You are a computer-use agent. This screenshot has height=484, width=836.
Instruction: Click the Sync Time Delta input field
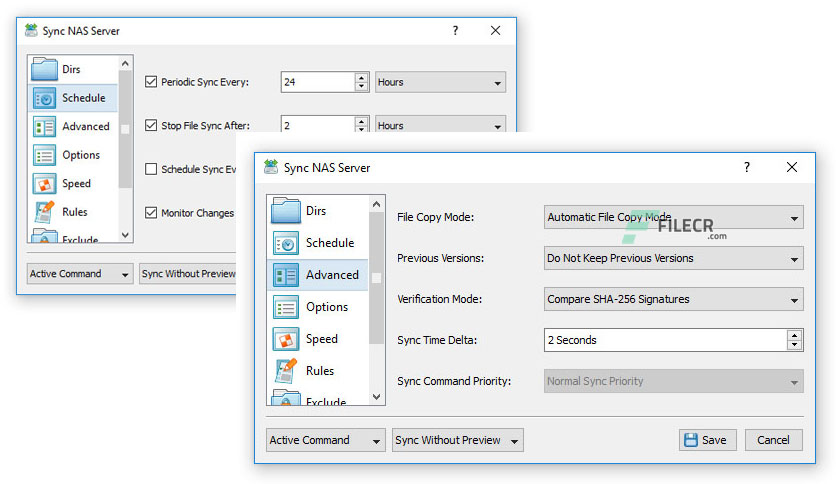(x=664, y=340)
